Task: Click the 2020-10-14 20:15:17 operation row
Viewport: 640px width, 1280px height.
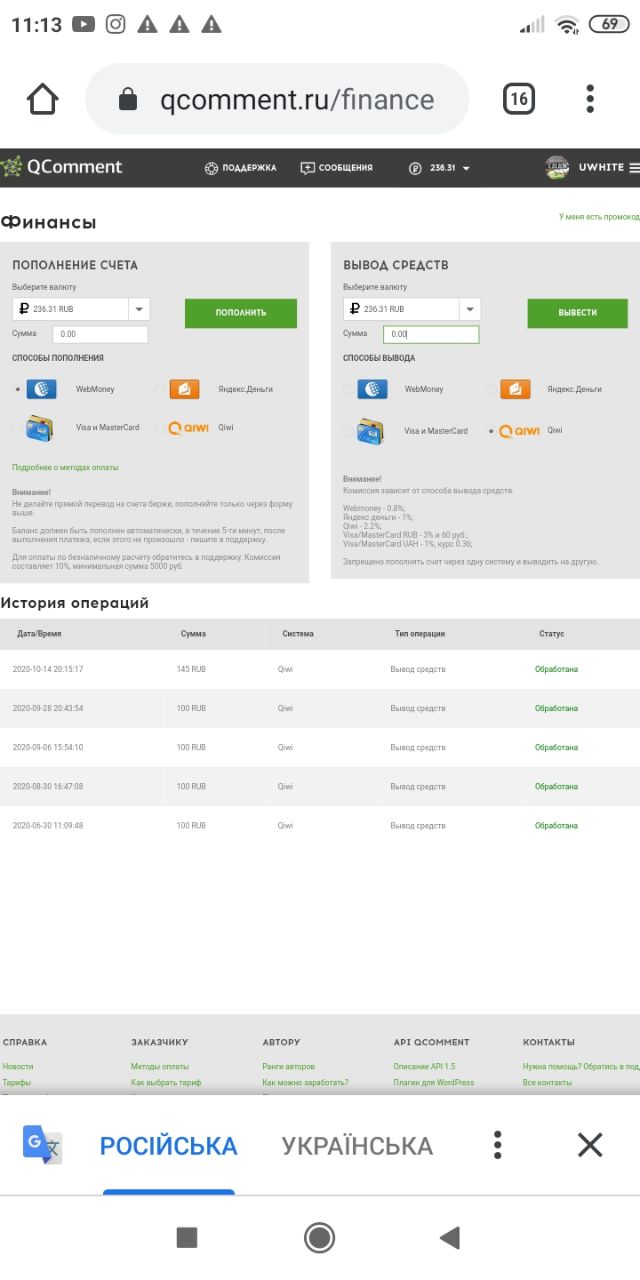Action: coord(320,669)
